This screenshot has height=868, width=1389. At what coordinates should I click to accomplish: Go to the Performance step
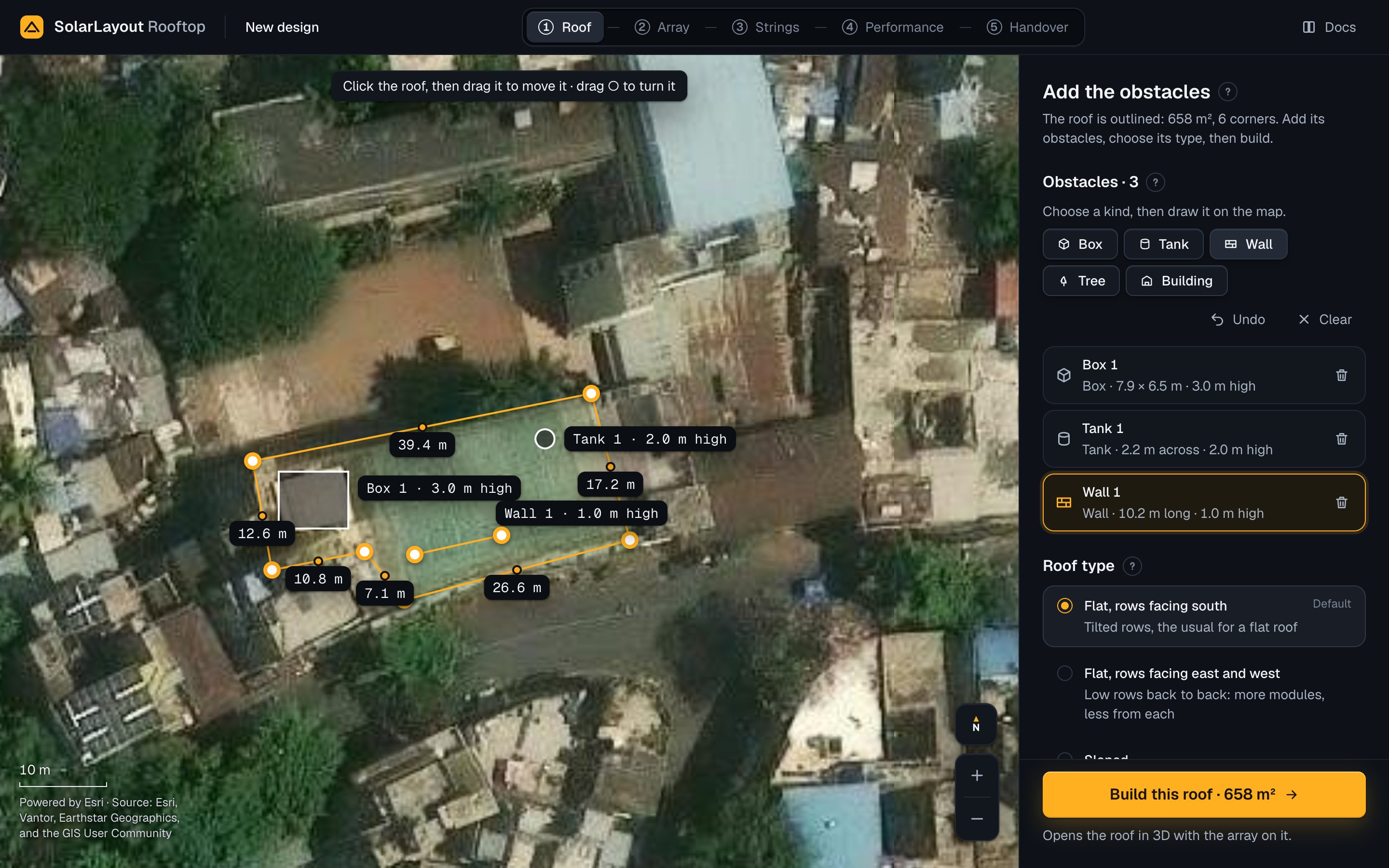point(893,27)
